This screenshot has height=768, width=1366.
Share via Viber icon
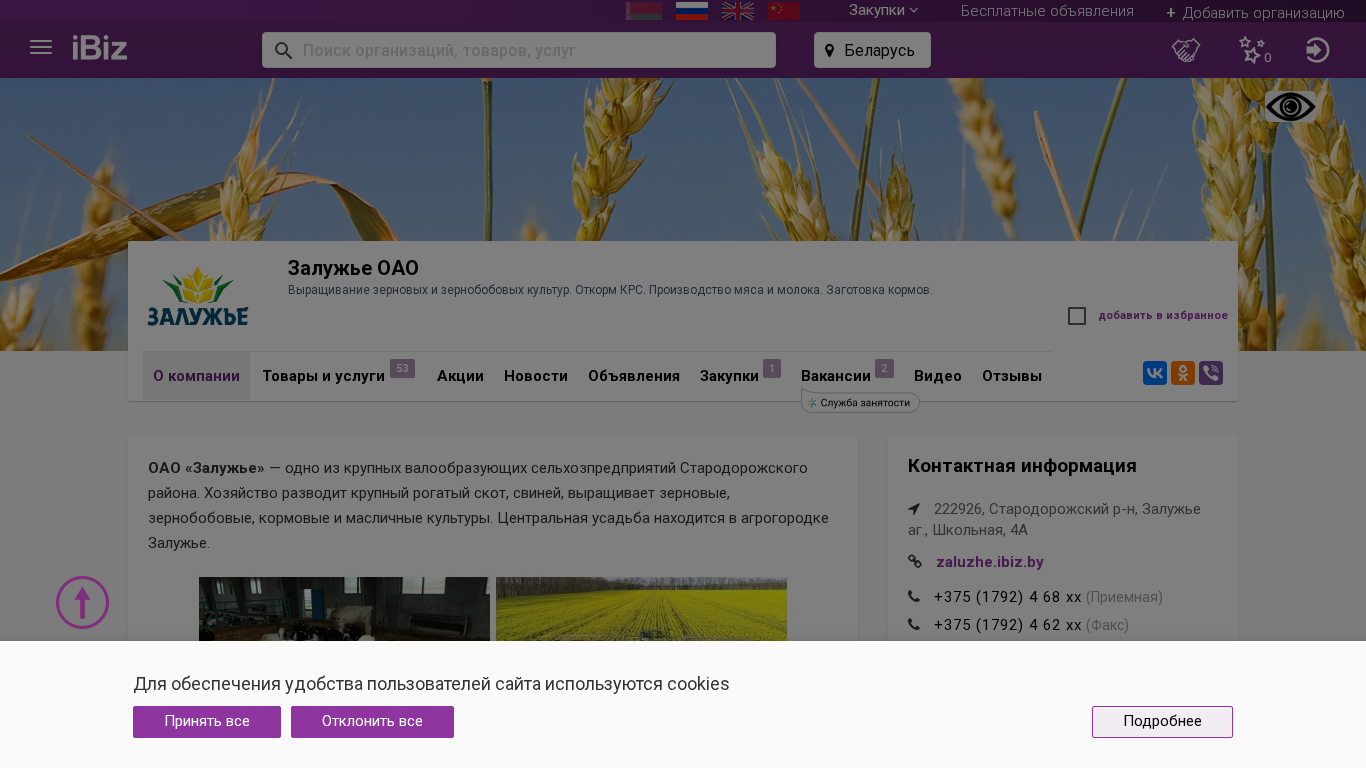(1211, 373)
